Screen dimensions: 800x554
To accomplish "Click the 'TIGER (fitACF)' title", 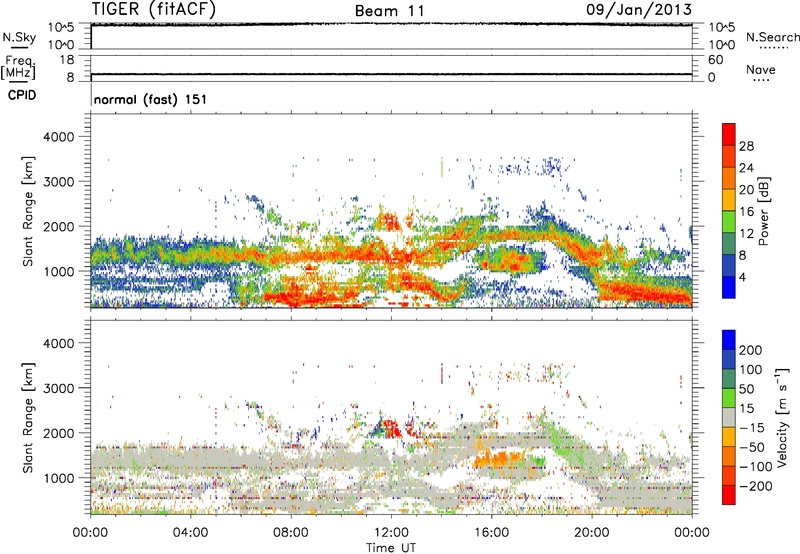I will pos(154,9).
